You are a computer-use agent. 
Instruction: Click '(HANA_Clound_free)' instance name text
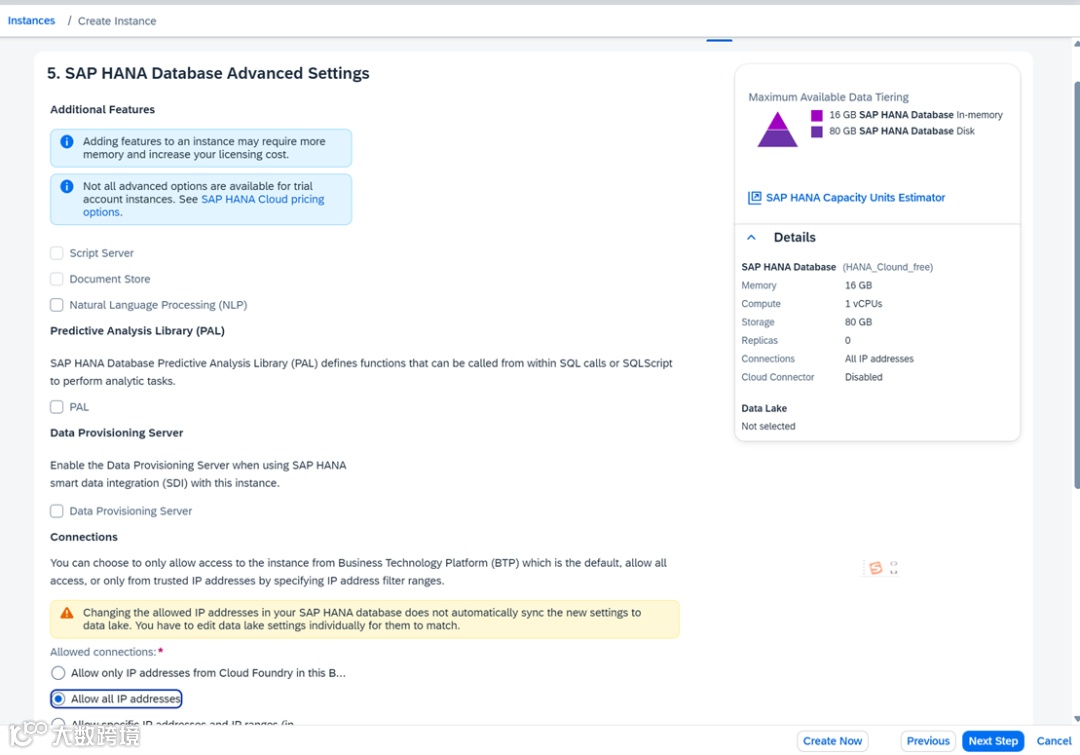pos(888,267)
